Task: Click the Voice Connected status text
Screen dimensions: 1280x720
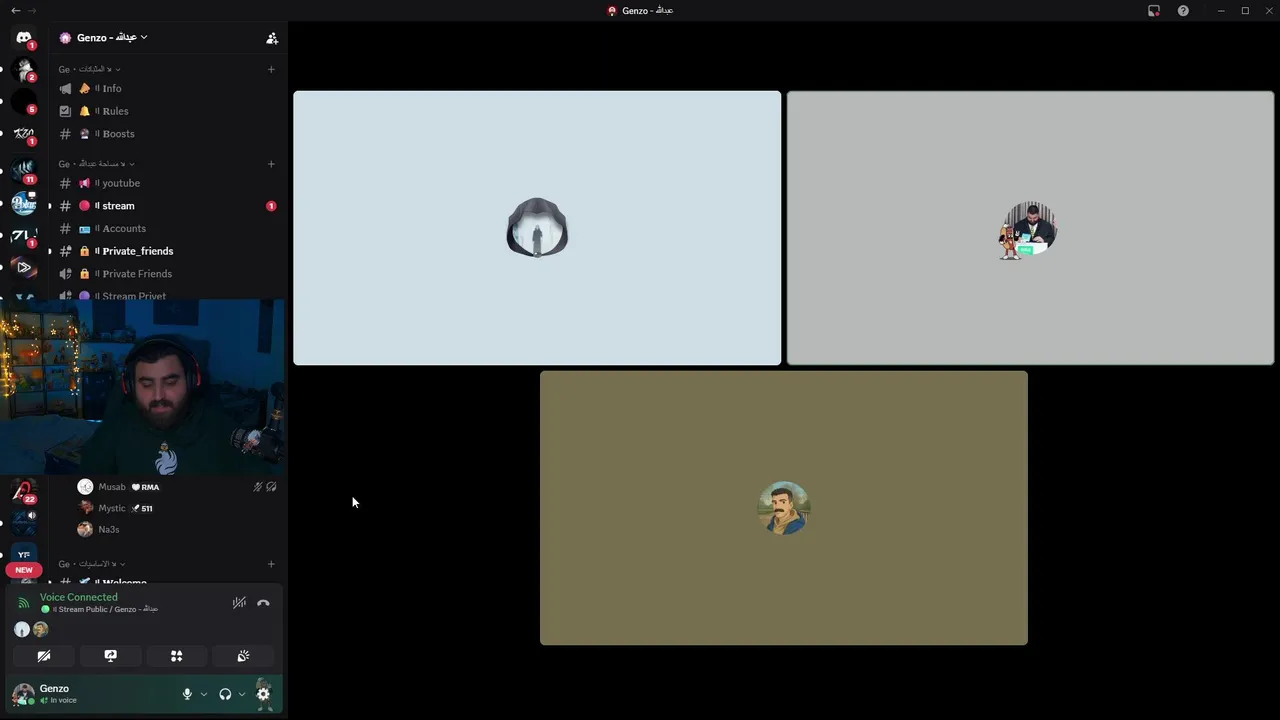Action: point(79,597)
